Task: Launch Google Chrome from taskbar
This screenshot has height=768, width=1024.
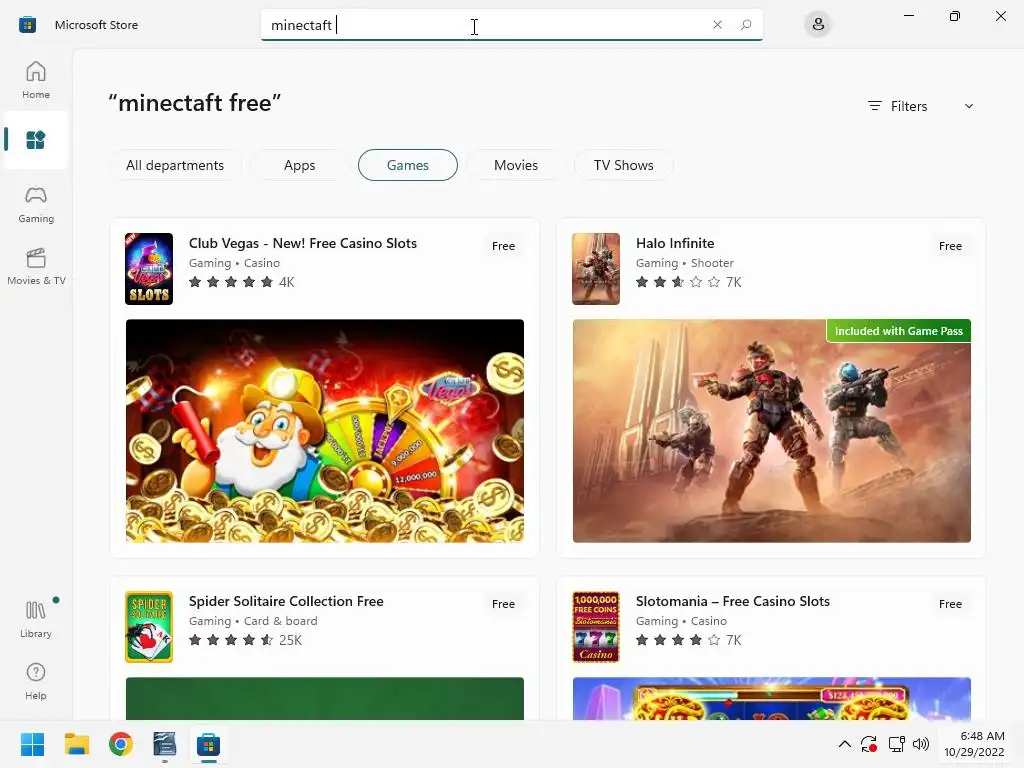Action: pos(121,744)
